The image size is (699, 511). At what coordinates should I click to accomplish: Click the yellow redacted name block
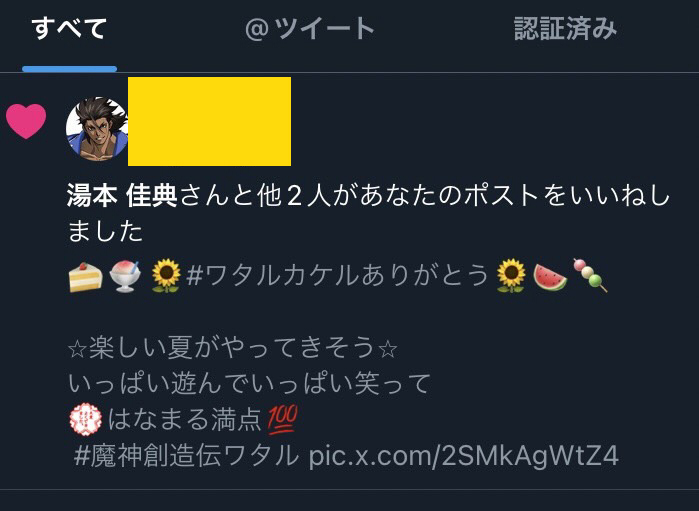click(210, 121)
